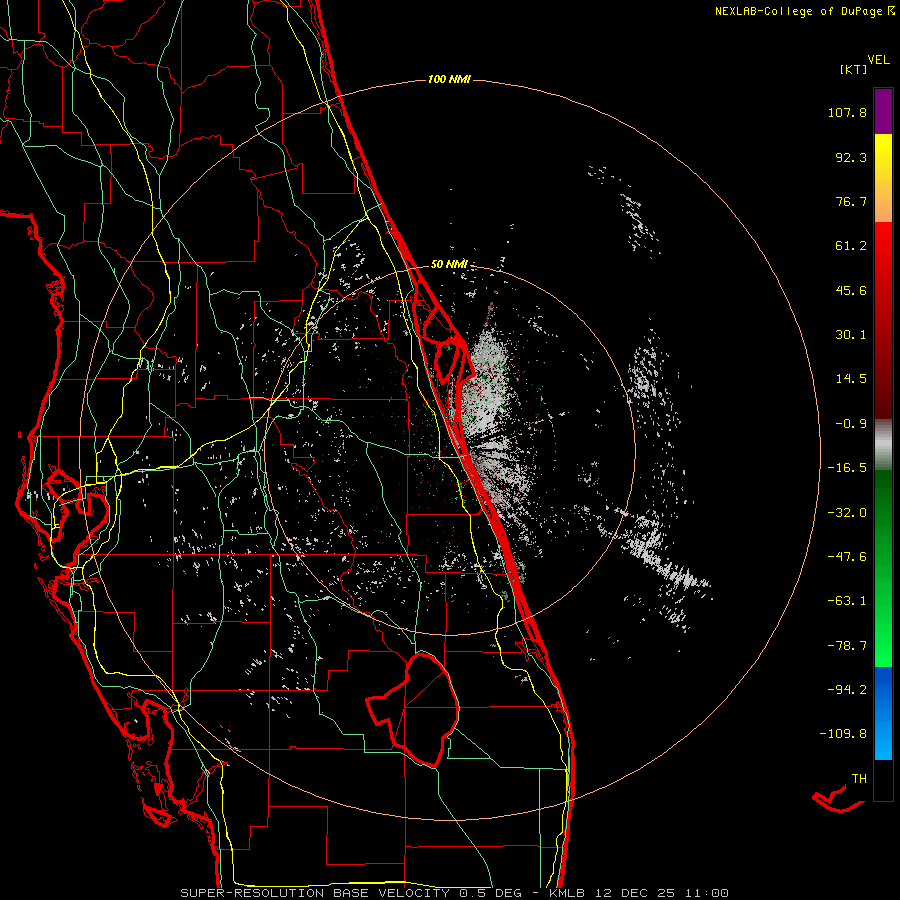Click the VEL legend title
900x900 pixels.
(878, 60)
